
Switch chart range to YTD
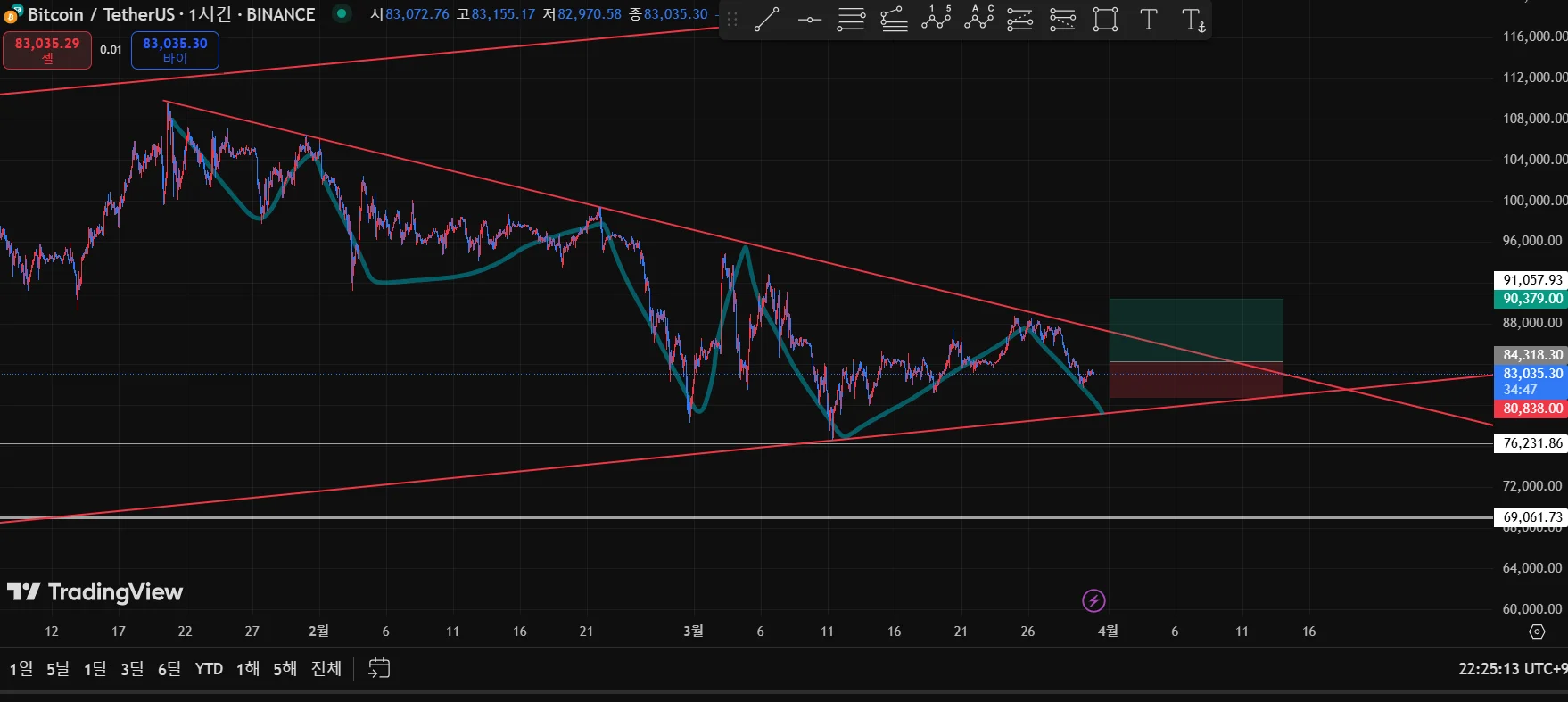click(209, 668)
